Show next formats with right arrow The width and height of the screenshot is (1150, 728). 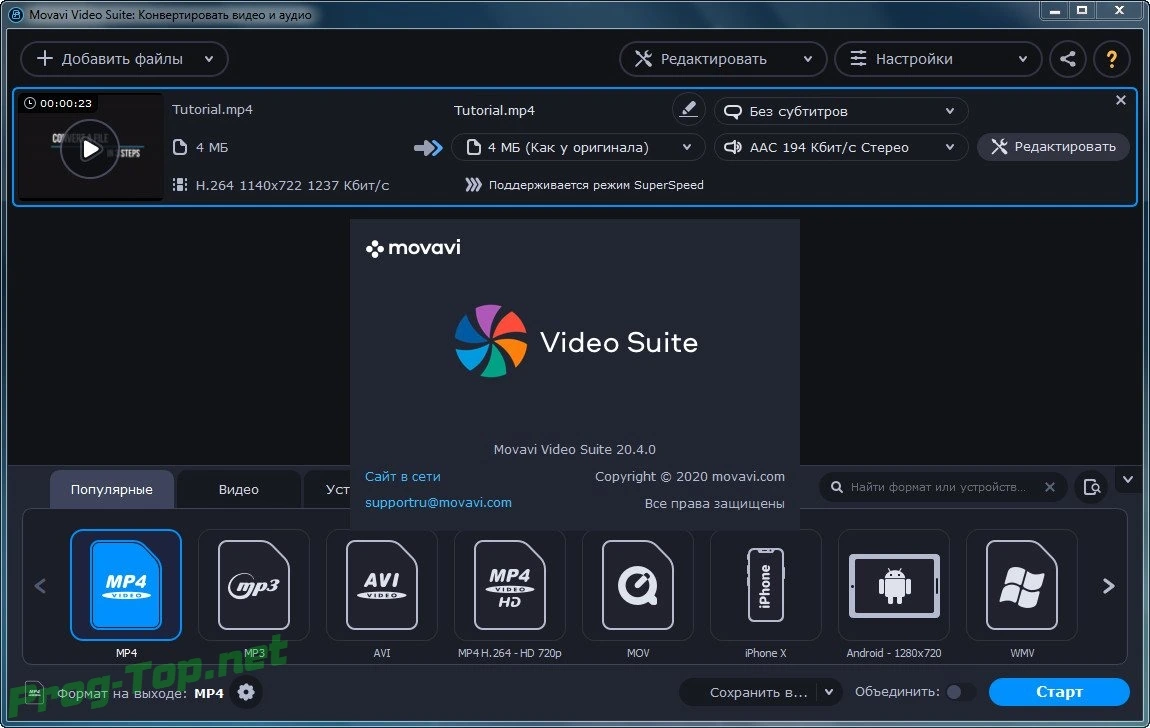point(1109,585)
